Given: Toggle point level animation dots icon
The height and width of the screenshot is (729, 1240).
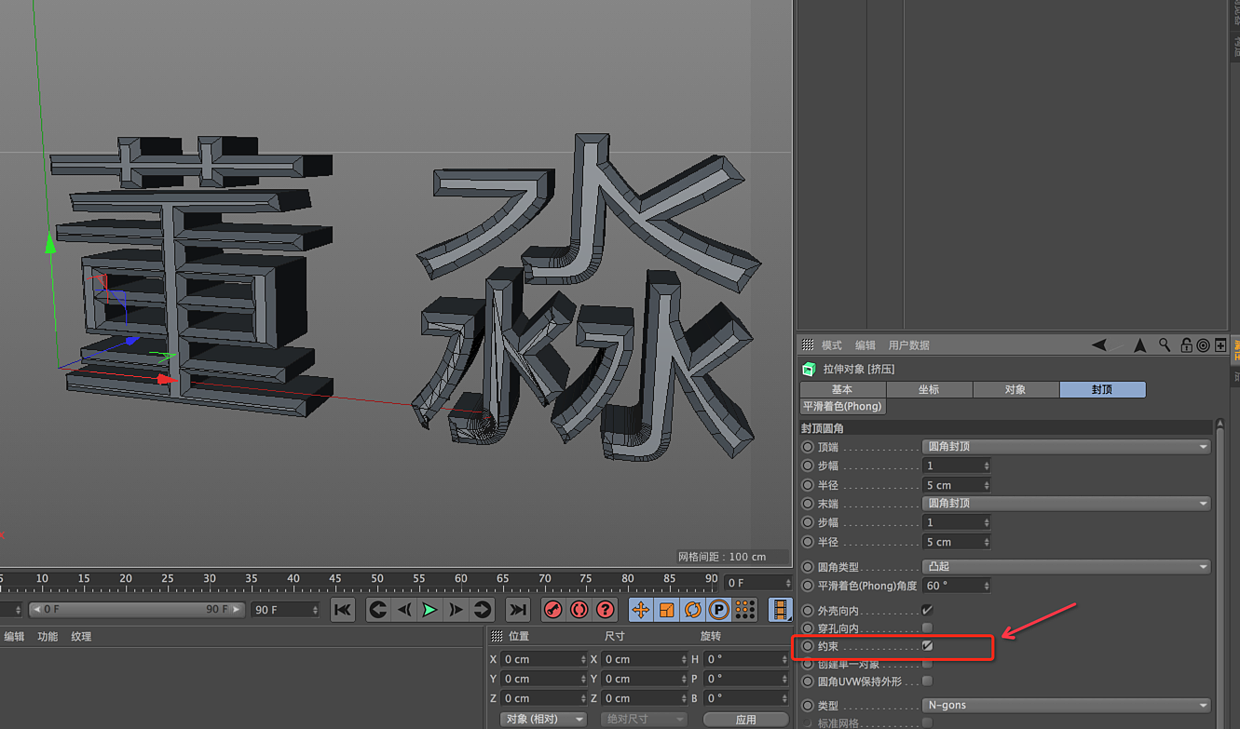Looking at the screenshot, I should 745,609.
